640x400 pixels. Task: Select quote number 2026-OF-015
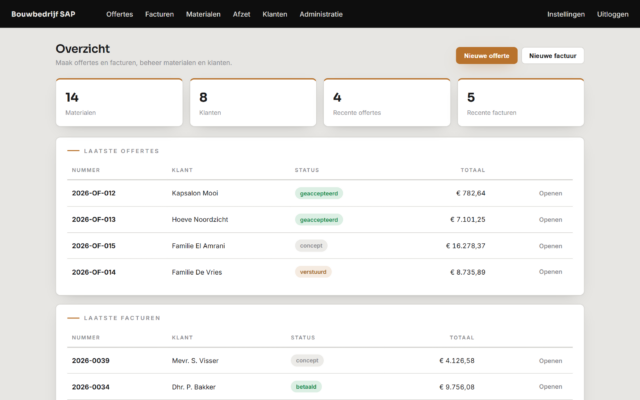93,246
